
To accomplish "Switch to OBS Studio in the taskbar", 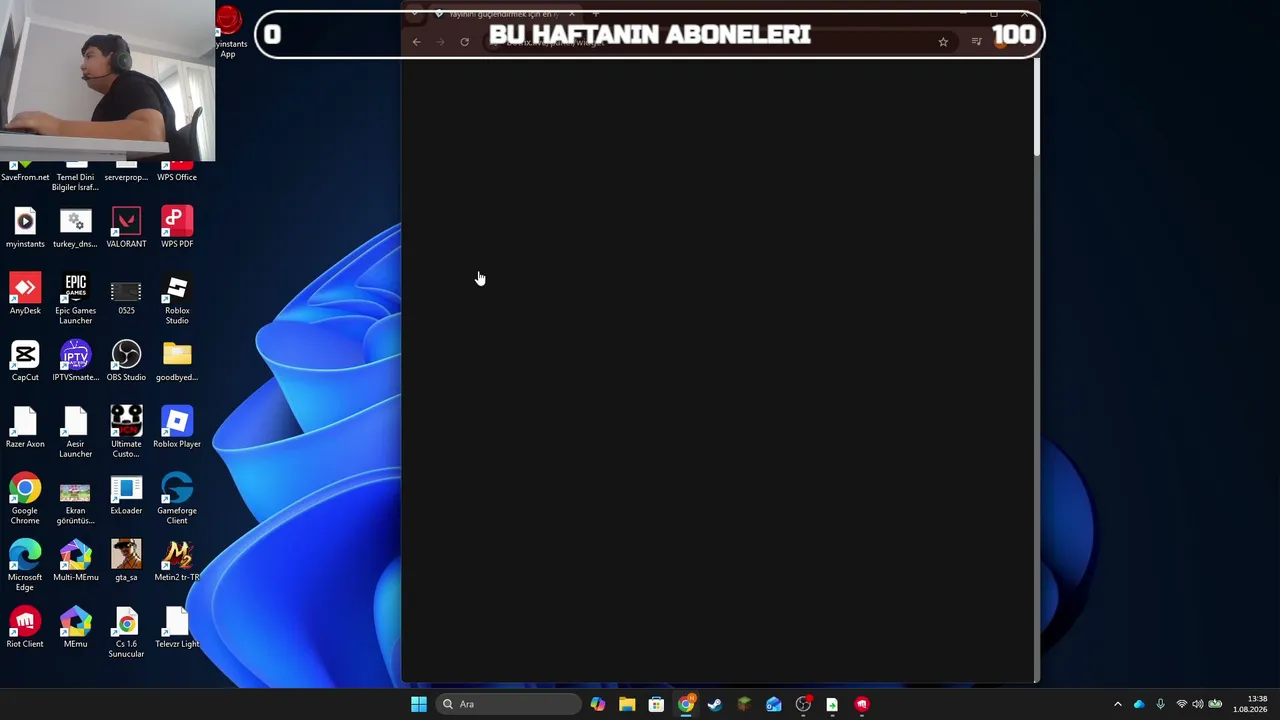I will (803, 704).
